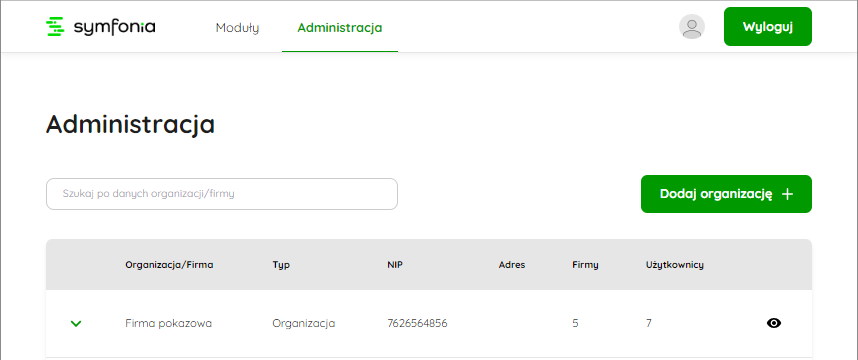Click the eye icon for Firma pokazowa
The height and width of the screenshot is (360, 858).
click(774, 323)
